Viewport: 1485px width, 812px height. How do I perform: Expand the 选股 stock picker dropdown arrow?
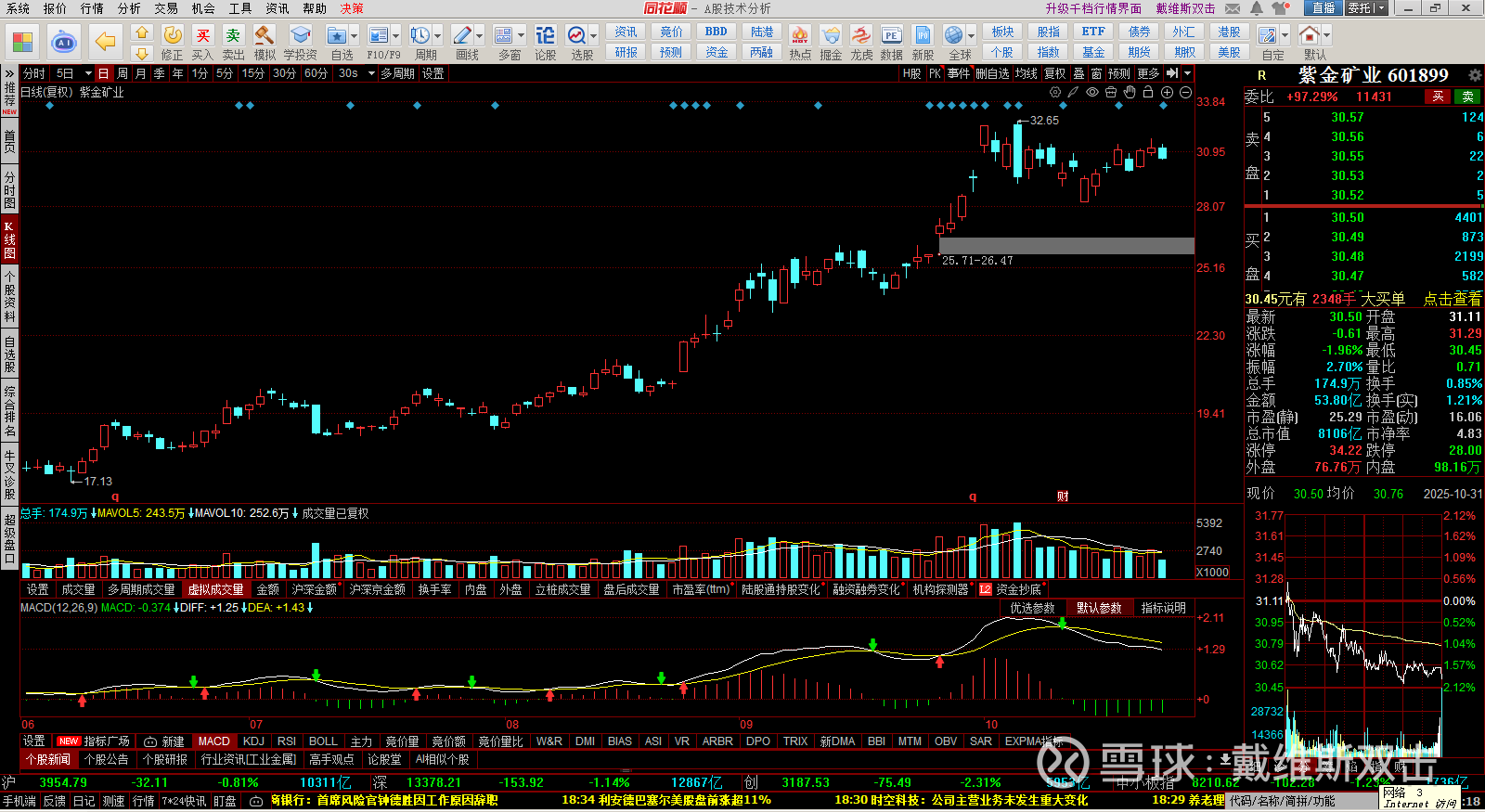[x=594, y=36]
